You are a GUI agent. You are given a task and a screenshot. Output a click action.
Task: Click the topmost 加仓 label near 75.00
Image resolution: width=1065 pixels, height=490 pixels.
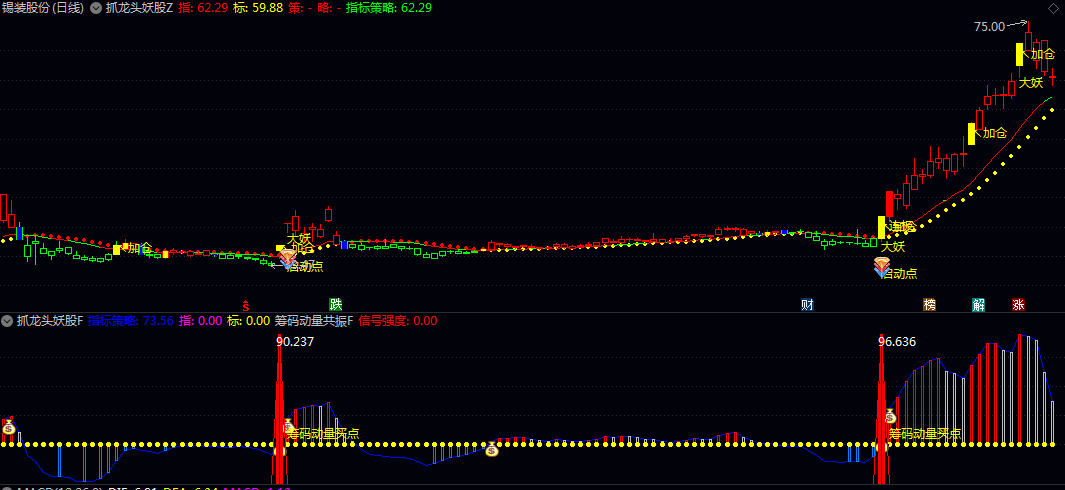[x=1043, y=54]
